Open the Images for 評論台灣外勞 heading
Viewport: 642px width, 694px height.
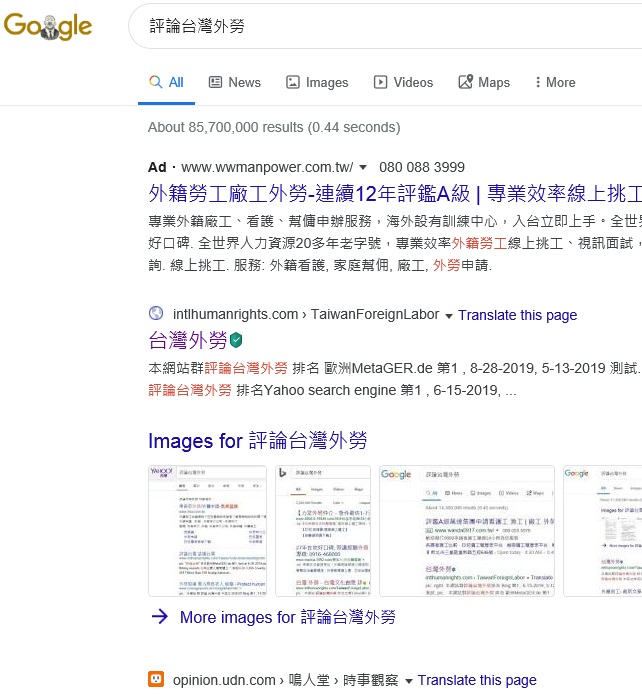pyautogui.click(x=258, y=441)
